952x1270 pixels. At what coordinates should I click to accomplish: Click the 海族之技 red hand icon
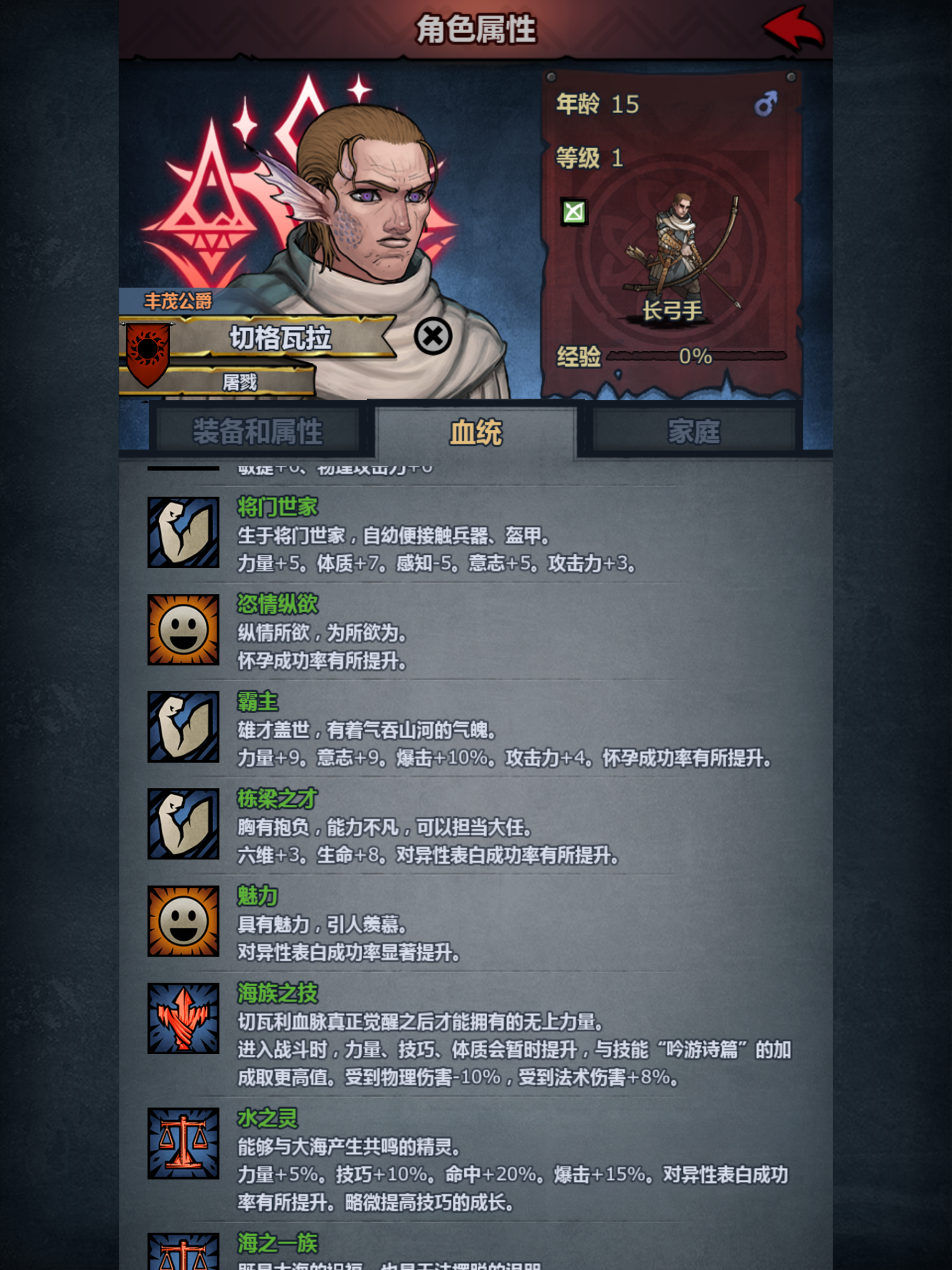click(x=183, y=1018)
